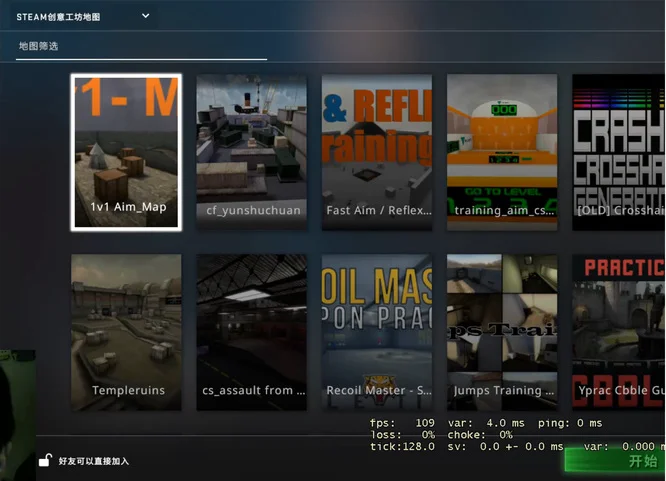Open the STEAM创意工坊地图 dropdown

click(83, 17)
